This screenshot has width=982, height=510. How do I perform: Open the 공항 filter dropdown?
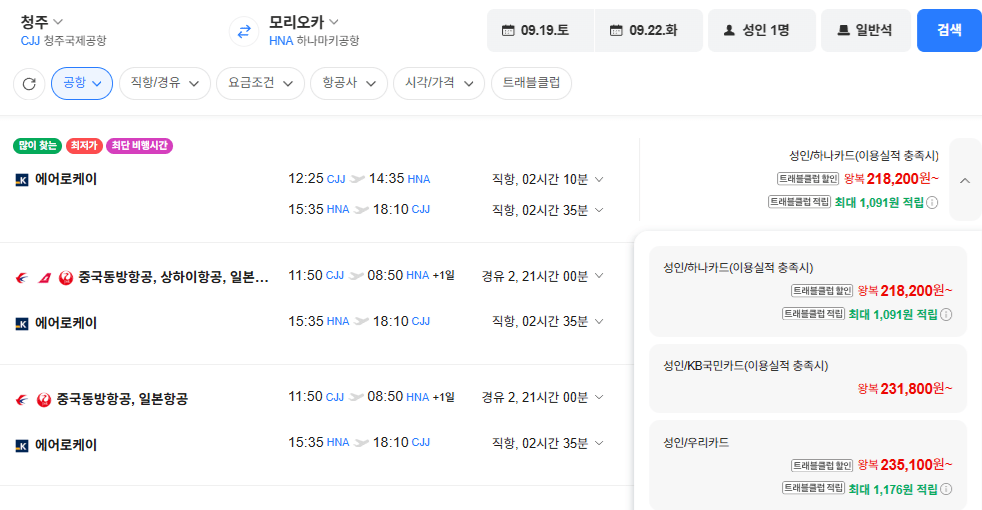pyautogui.click(x=82, y=83)
